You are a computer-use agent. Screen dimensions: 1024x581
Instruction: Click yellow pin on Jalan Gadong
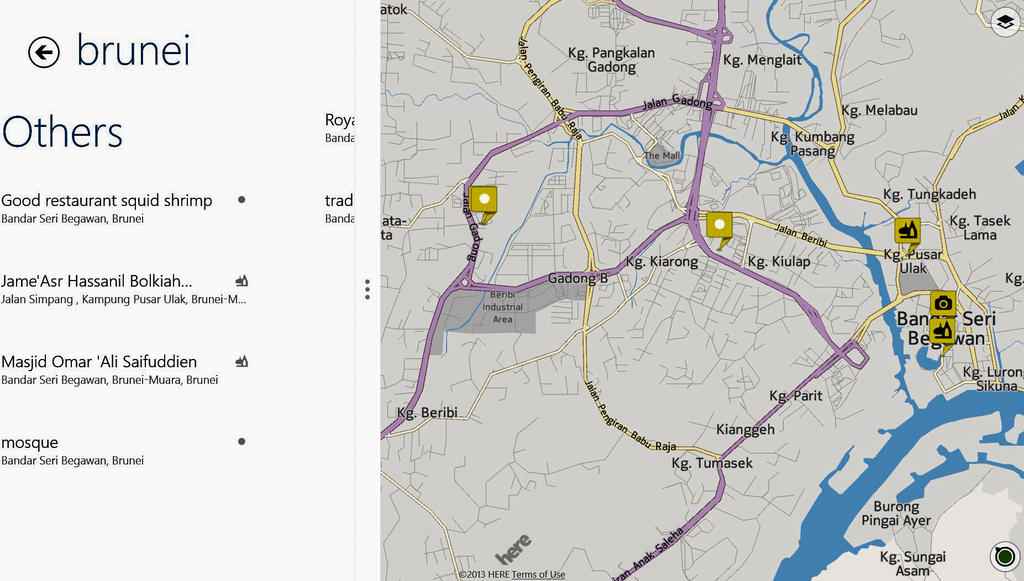(484, 201)
